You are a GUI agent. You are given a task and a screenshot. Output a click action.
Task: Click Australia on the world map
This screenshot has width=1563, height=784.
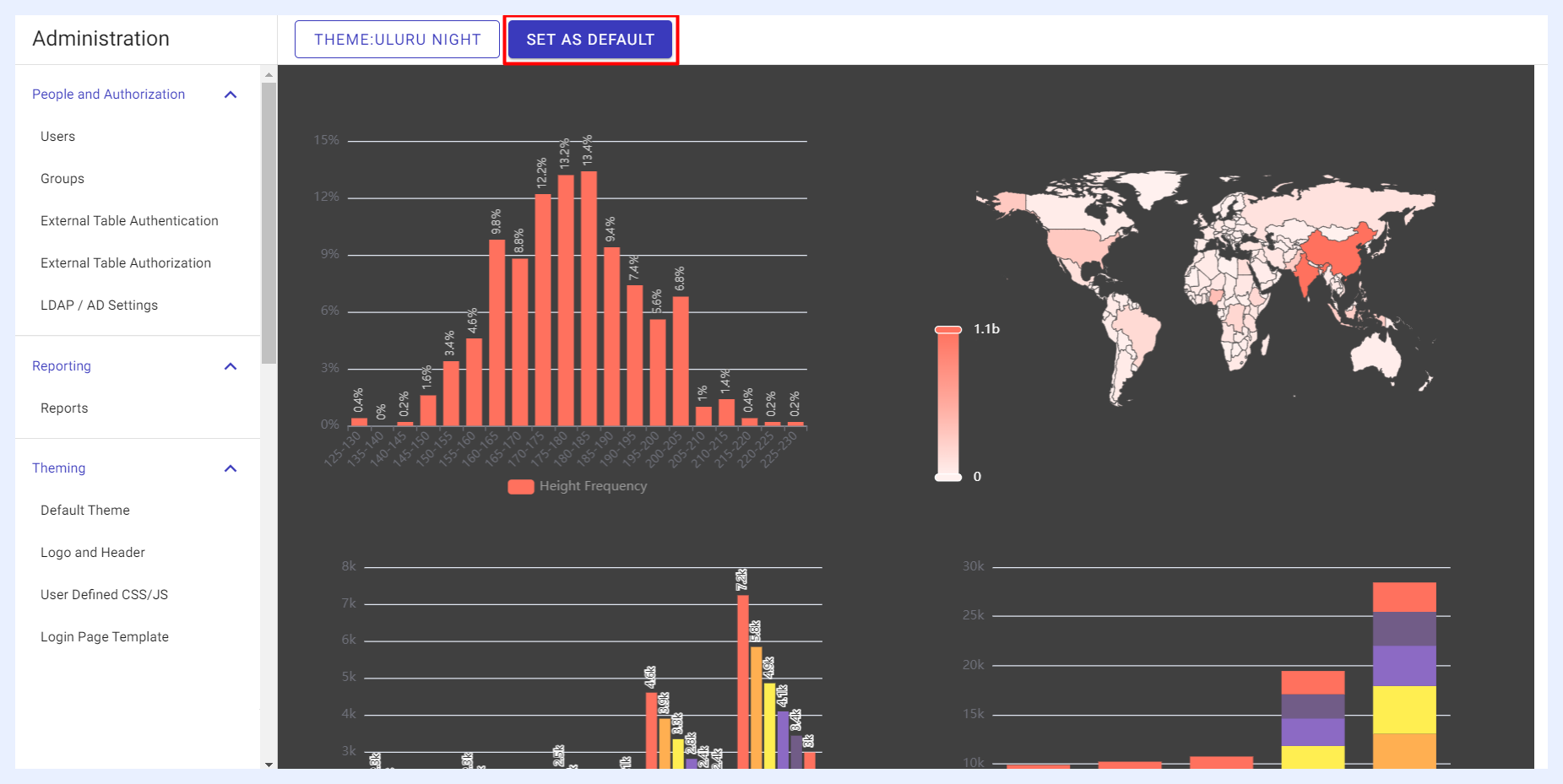coord(1376,354)
